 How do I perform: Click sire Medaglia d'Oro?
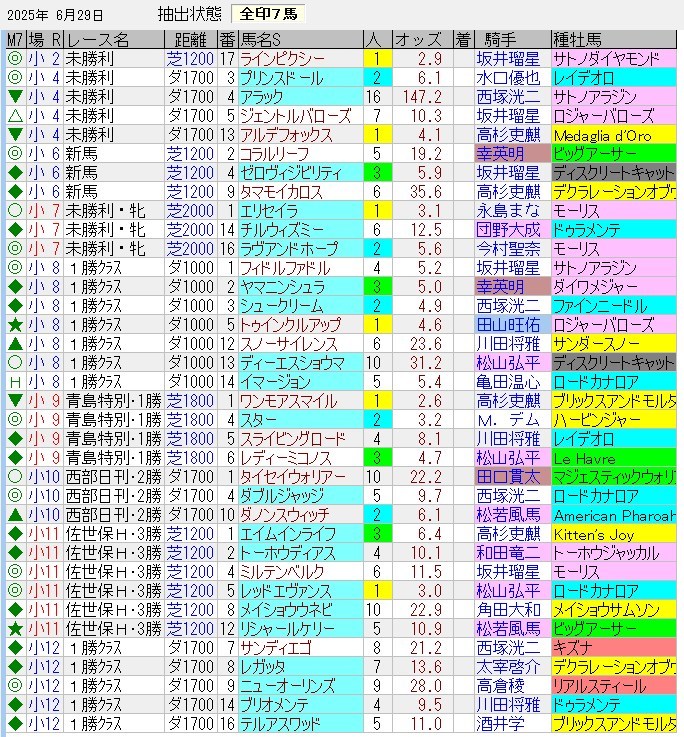(x=602, y=136)
